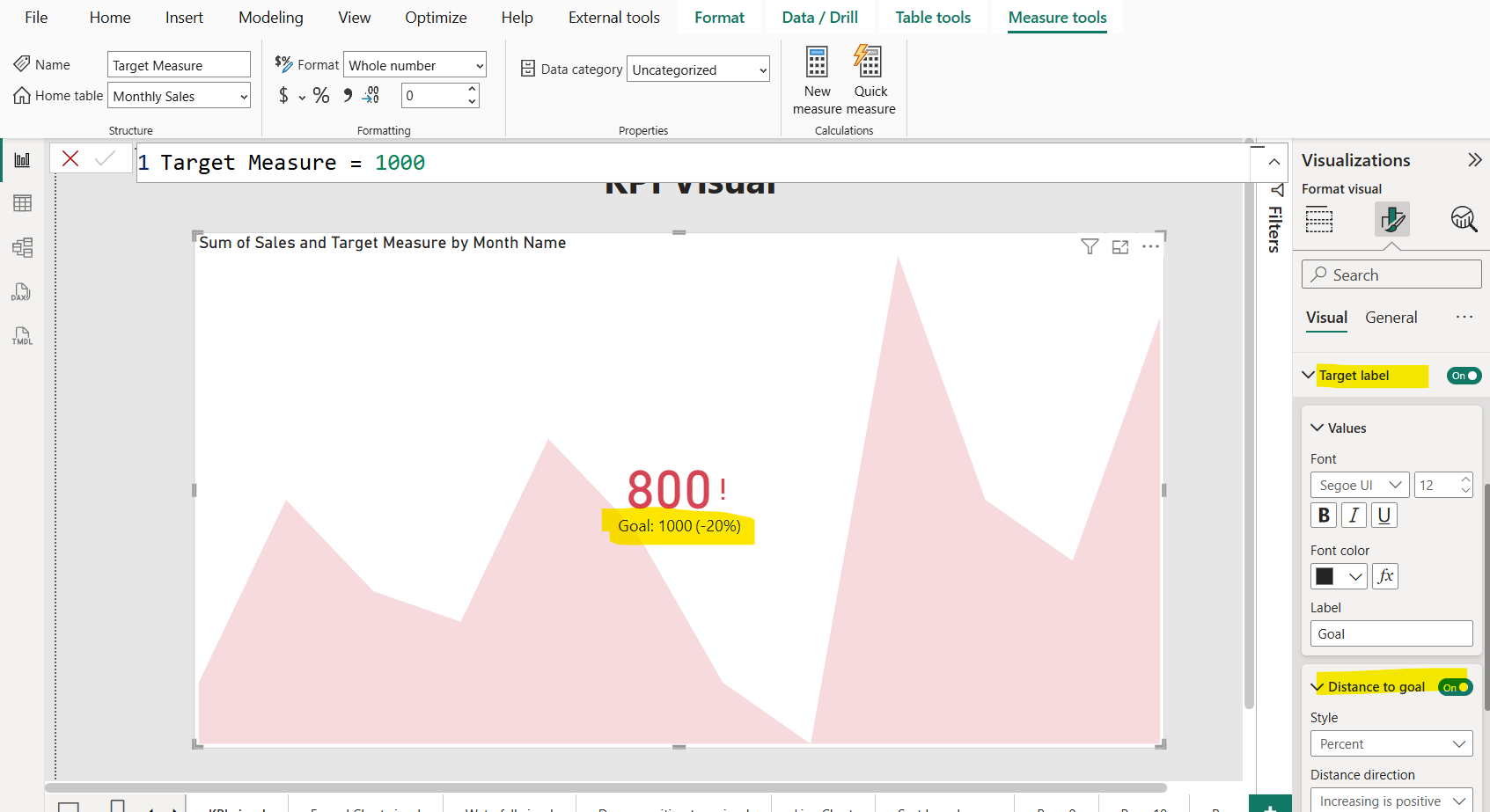Open the Table view in left sidebar
The image size is (1490, 812).
(x=22, y=203)
